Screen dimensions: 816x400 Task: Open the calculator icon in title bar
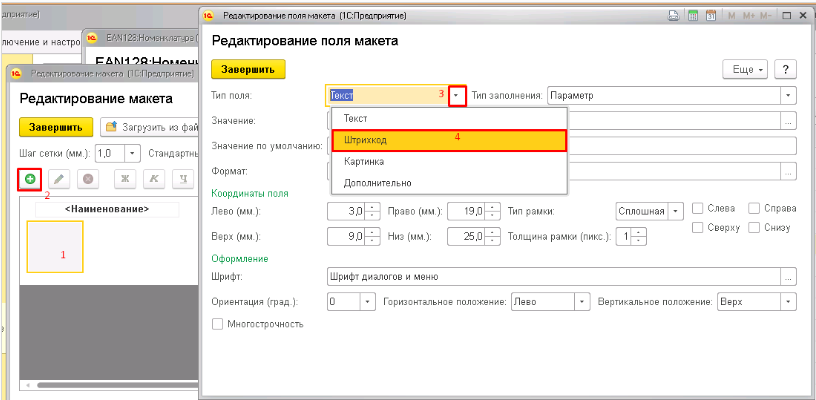[x=694, y=16]
